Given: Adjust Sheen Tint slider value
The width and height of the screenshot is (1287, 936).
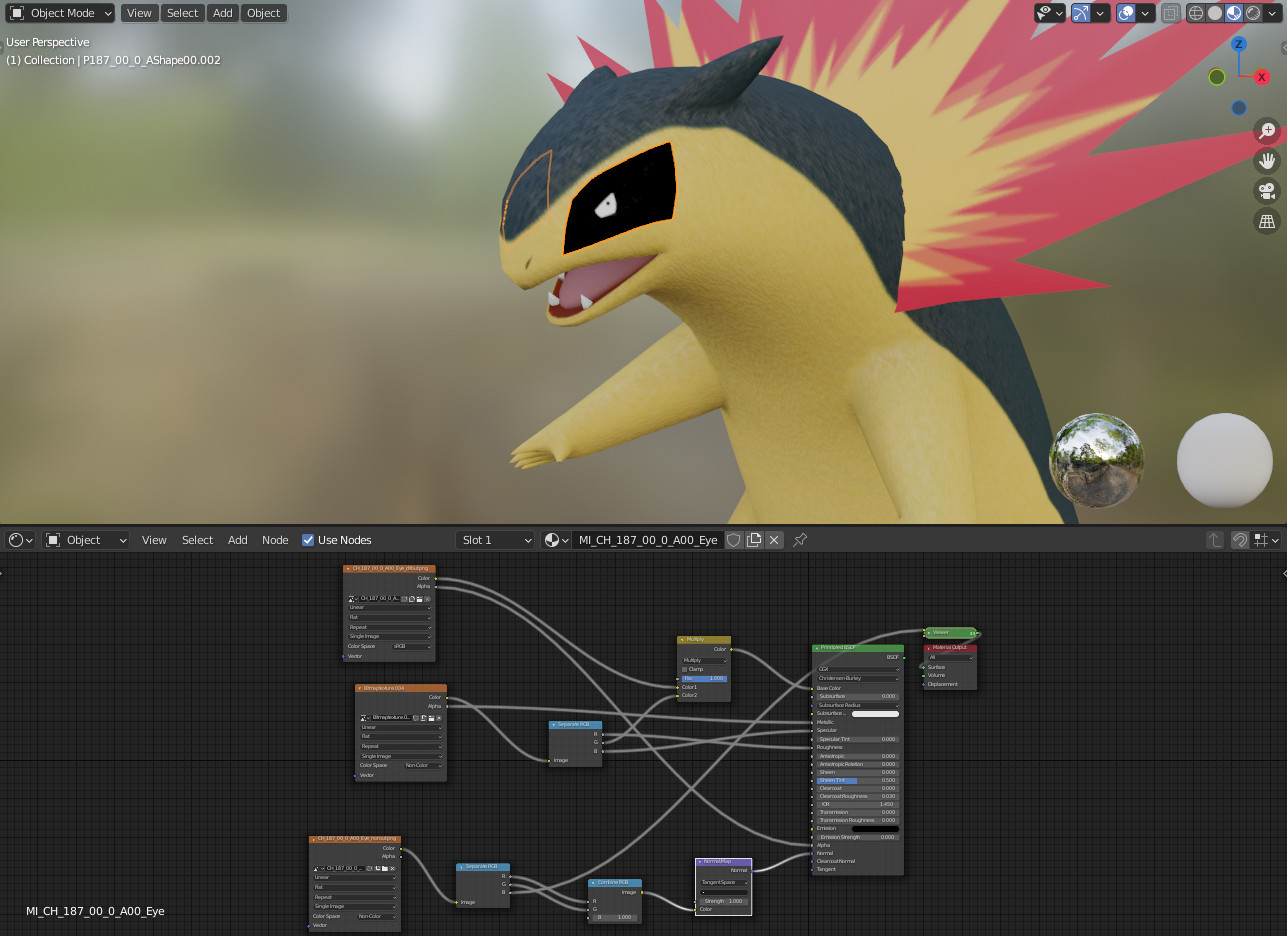Looking at the screenshot, I should 857,780.
